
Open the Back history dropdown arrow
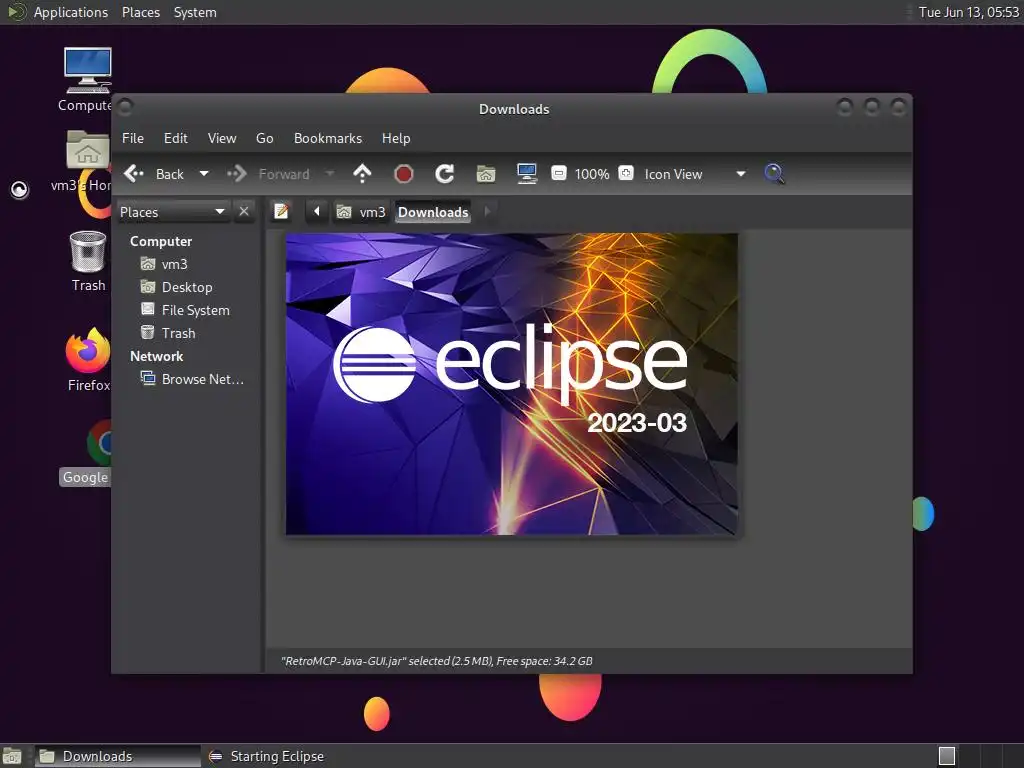(x=204, y=174)
